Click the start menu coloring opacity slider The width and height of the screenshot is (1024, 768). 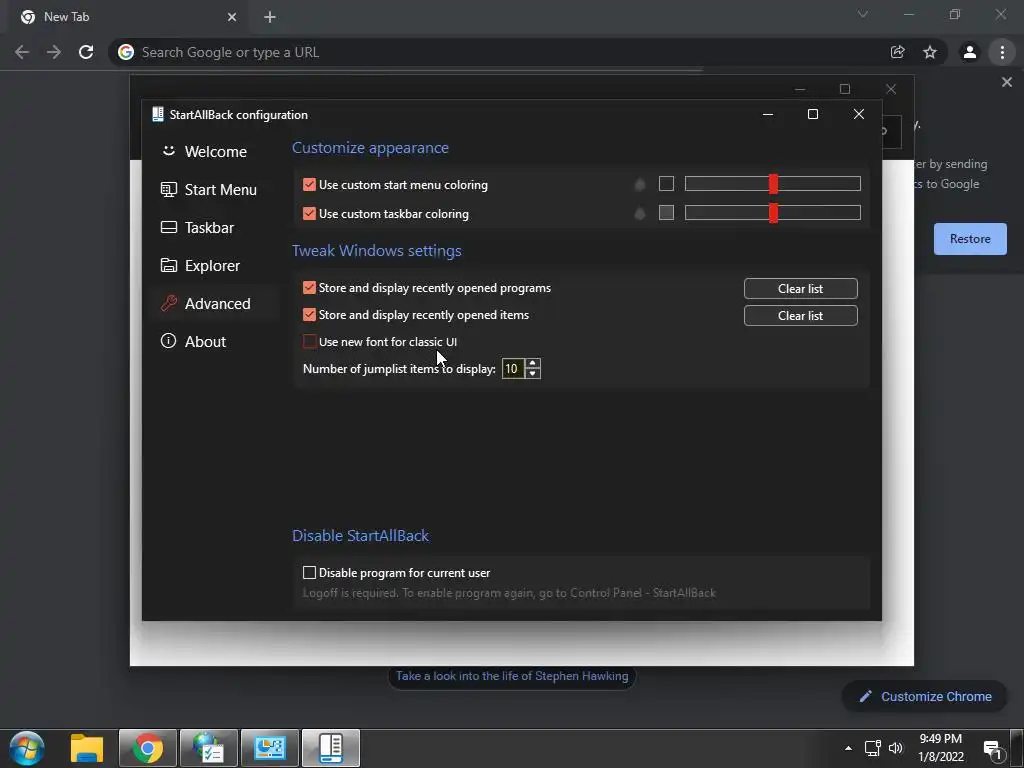[x=773, y=184]
